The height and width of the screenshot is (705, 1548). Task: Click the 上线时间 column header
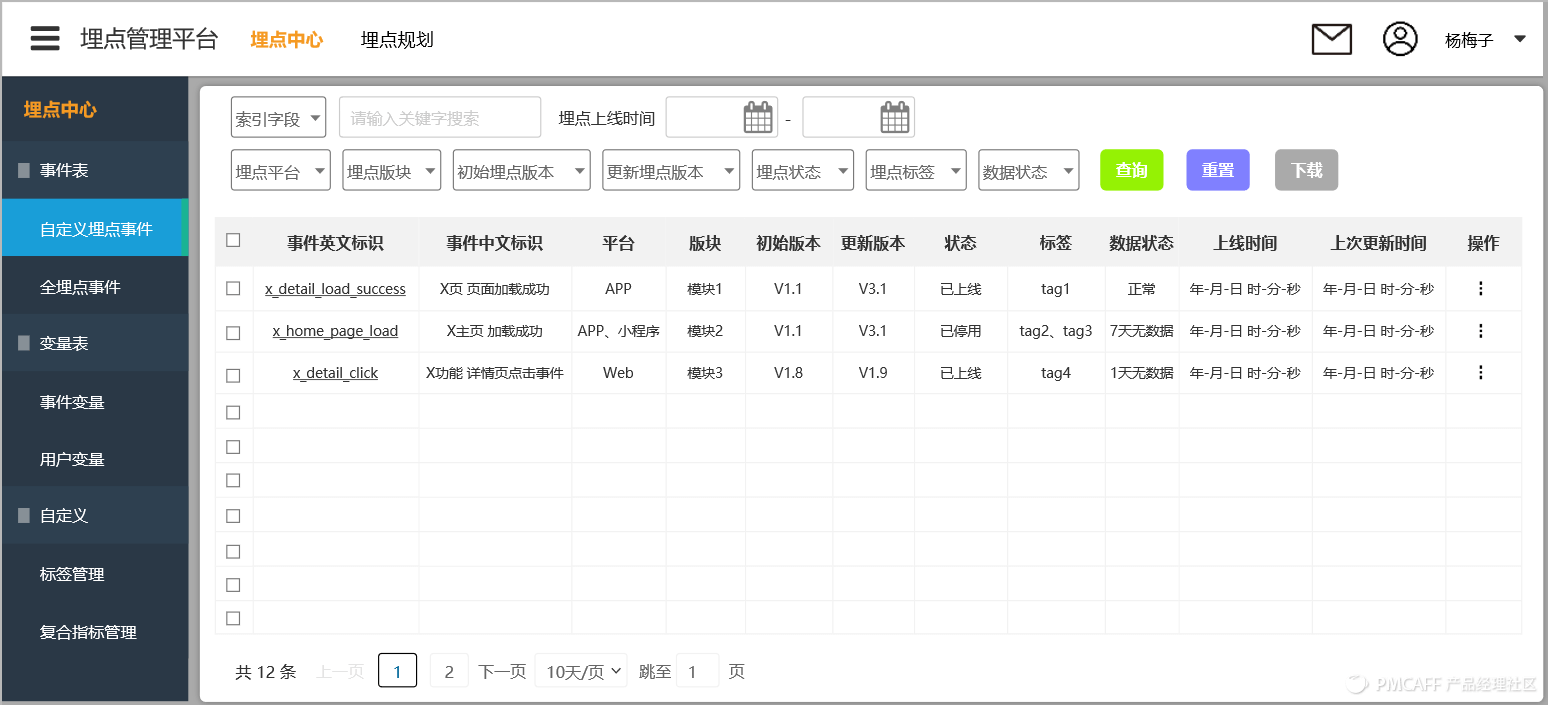click(1245, 243)
